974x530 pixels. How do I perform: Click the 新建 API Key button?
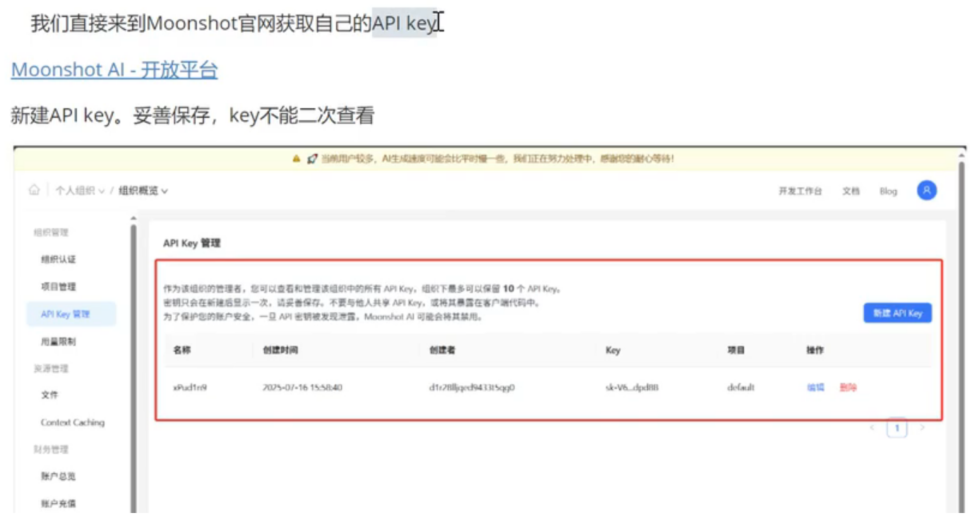(x=898, y=313)
